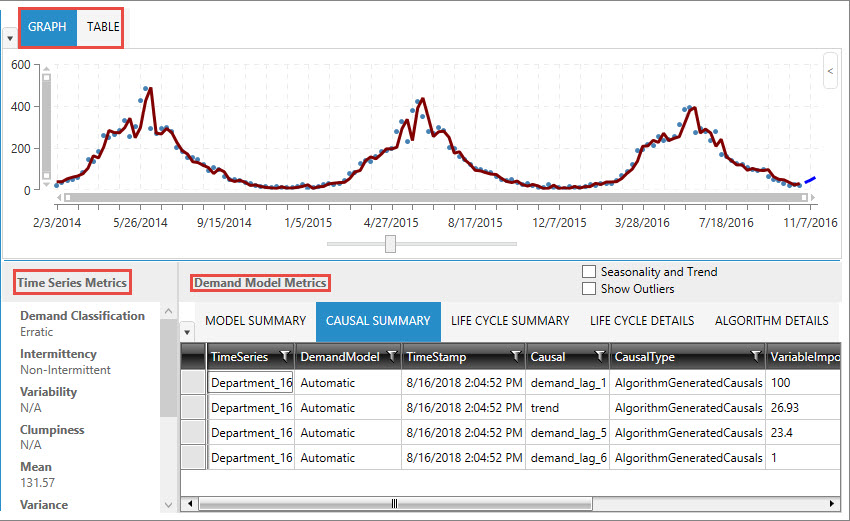Sort by DemandModel column header
The image size is (850, 521).
tap(340, 357)
